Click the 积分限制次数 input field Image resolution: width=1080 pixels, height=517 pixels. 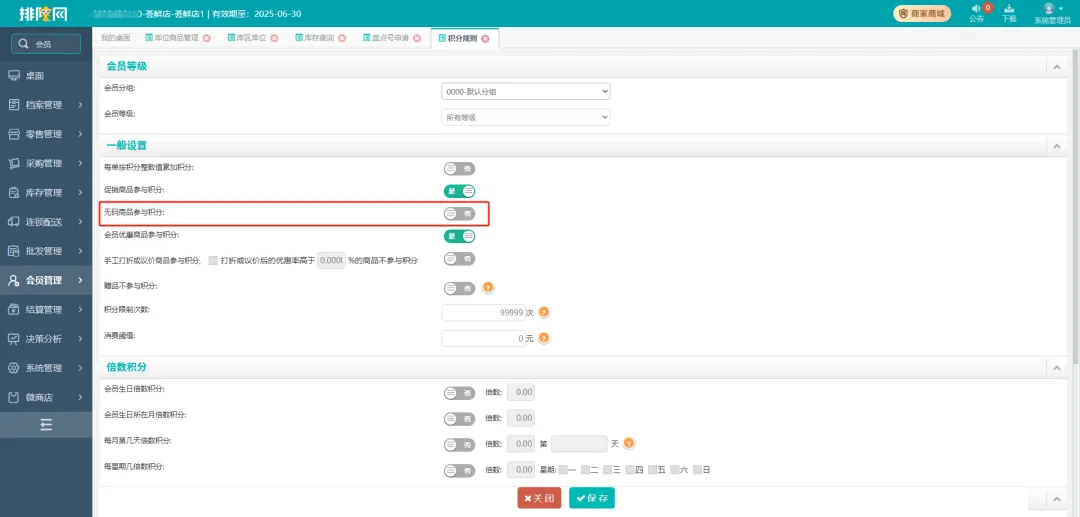pyautogui.click(x=482, y=313)
